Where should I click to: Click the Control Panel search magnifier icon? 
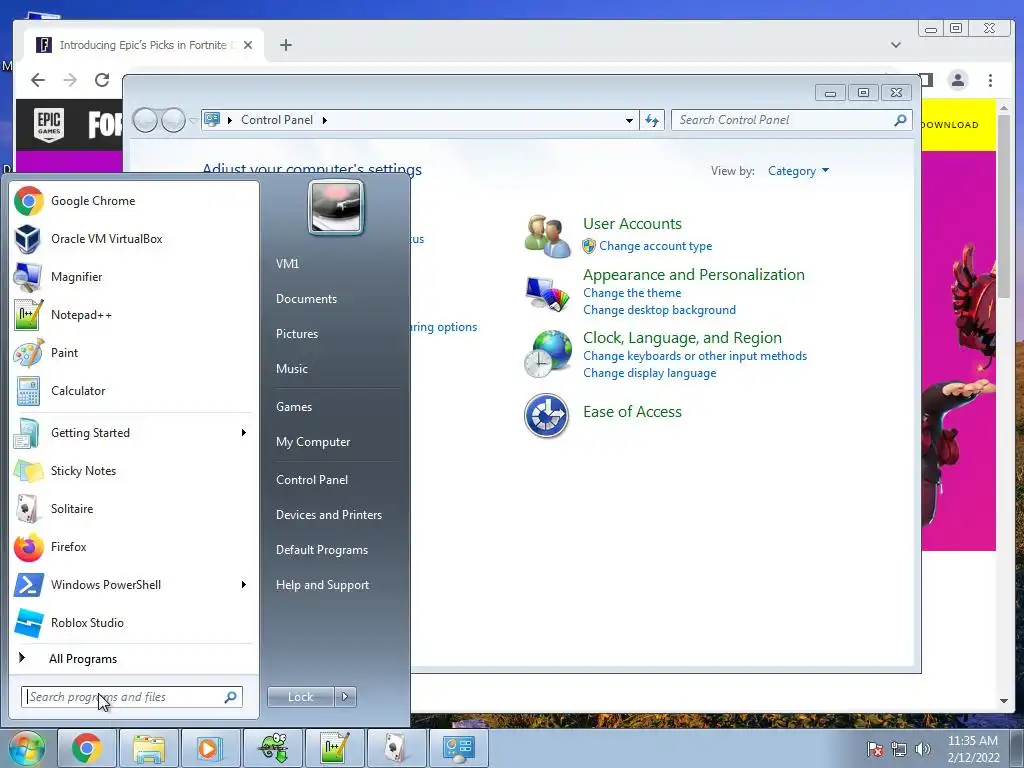coord(901,120)
